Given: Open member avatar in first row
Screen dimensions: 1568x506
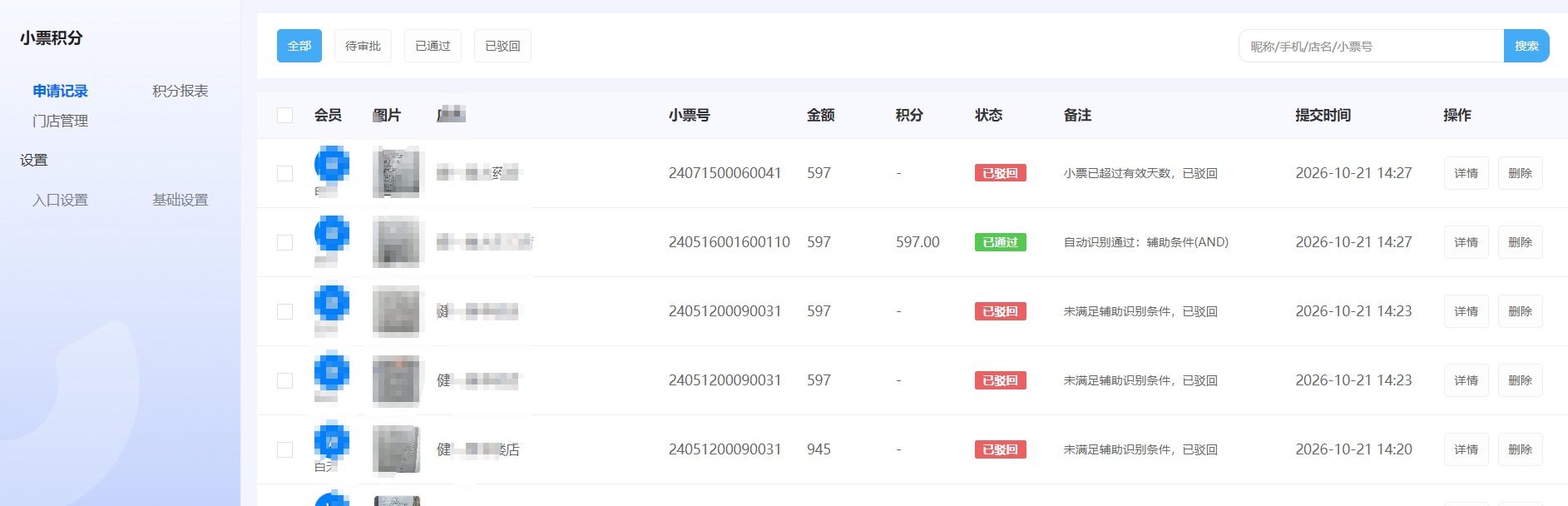Looking at the screenshot, I should pos(331,164).
